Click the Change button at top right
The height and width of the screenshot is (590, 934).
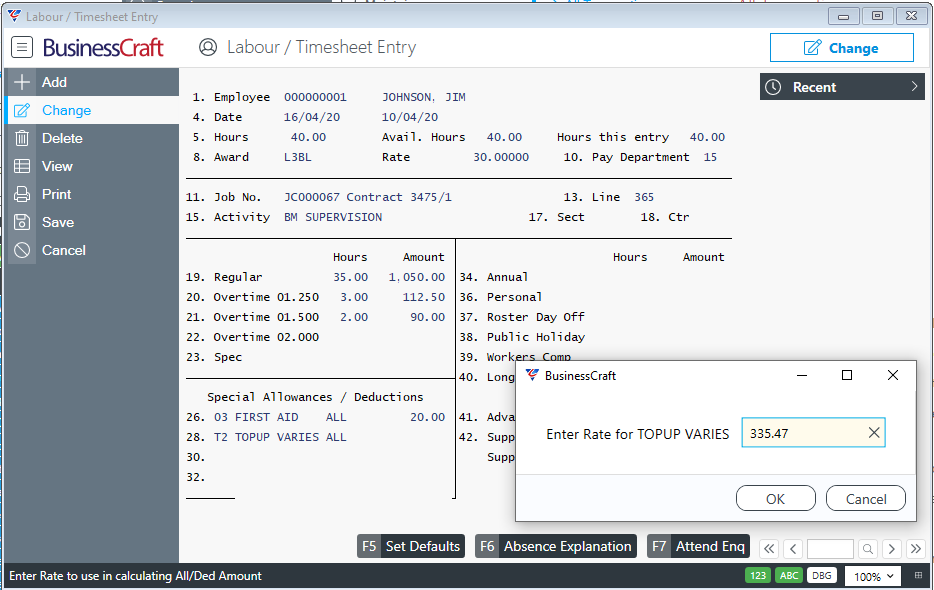842,48
